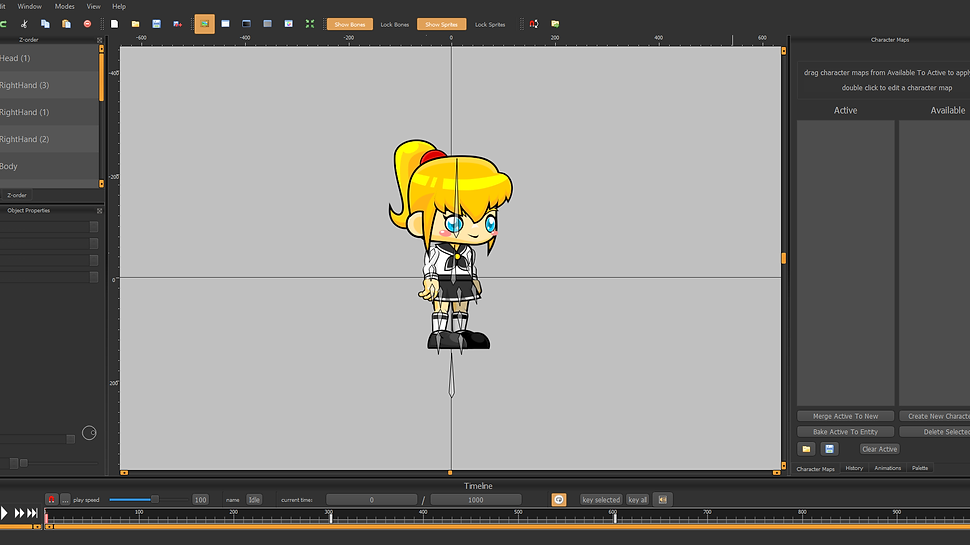Click the circle dial icon in left panel
The height and width of the screenshot is (545, 970).
(89, 433)
